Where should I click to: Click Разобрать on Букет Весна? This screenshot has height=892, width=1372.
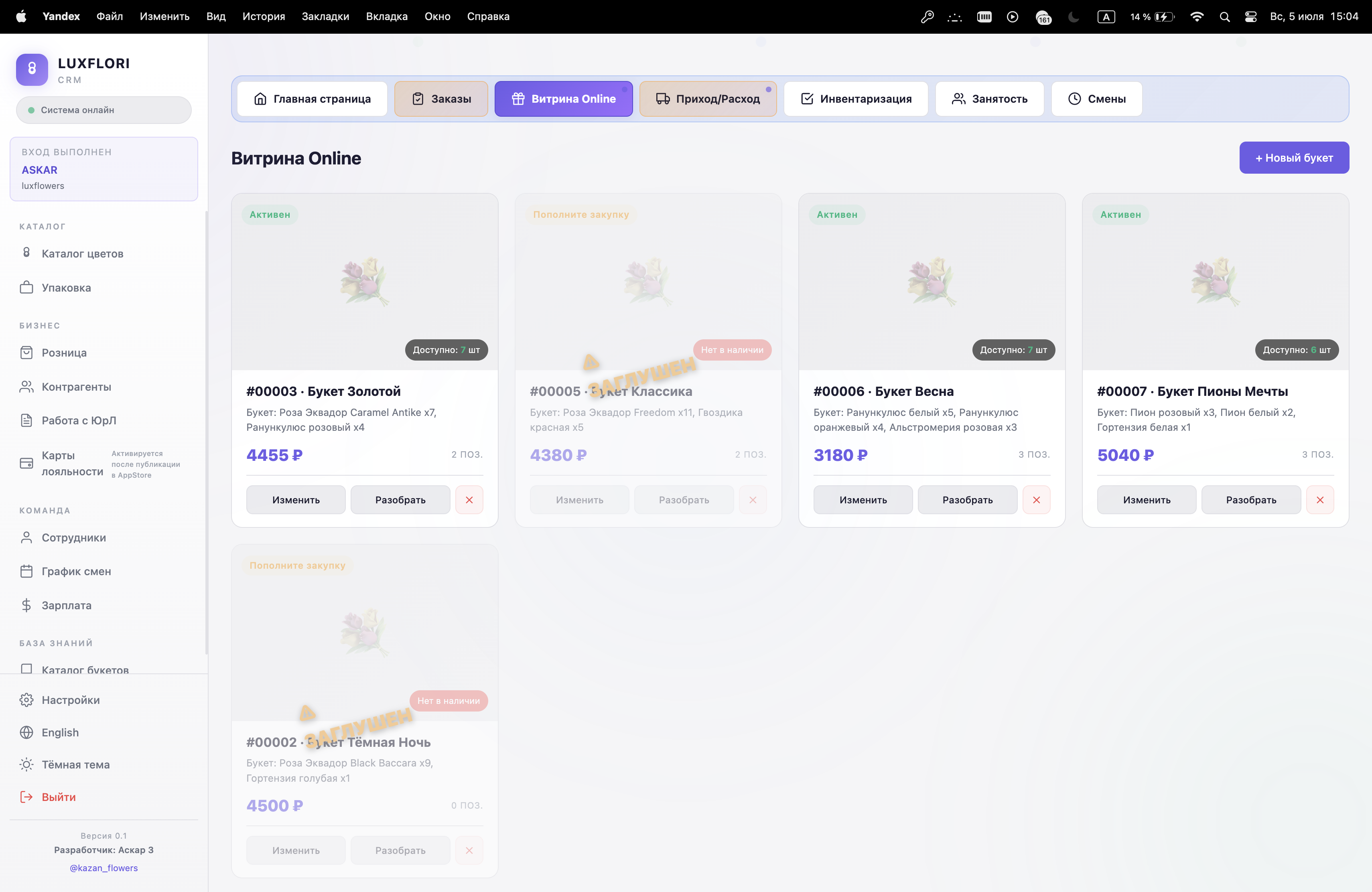(967, 500)
